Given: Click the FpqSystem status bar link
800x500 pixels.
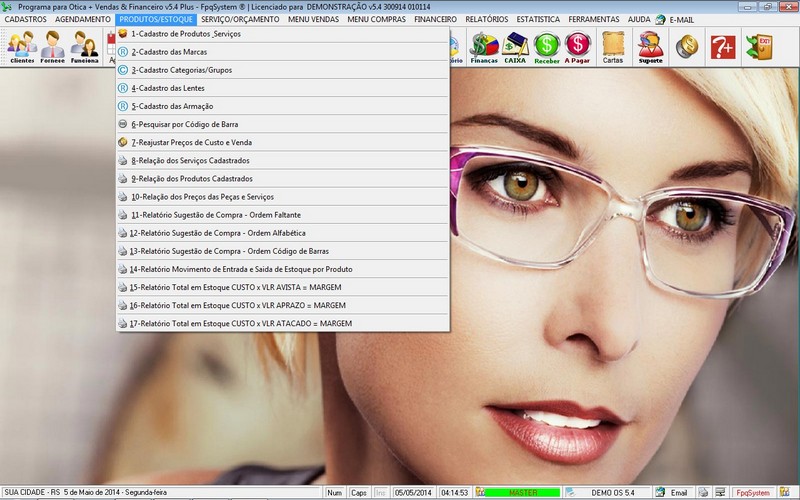Looking at the screenshot, I should point(753,492).
